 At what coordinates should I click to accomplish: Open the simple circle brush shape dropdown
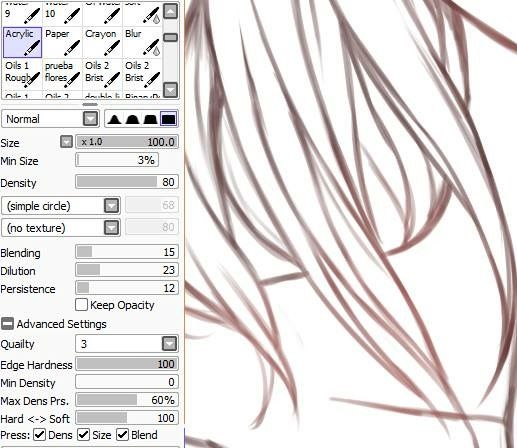pos(61,206)
